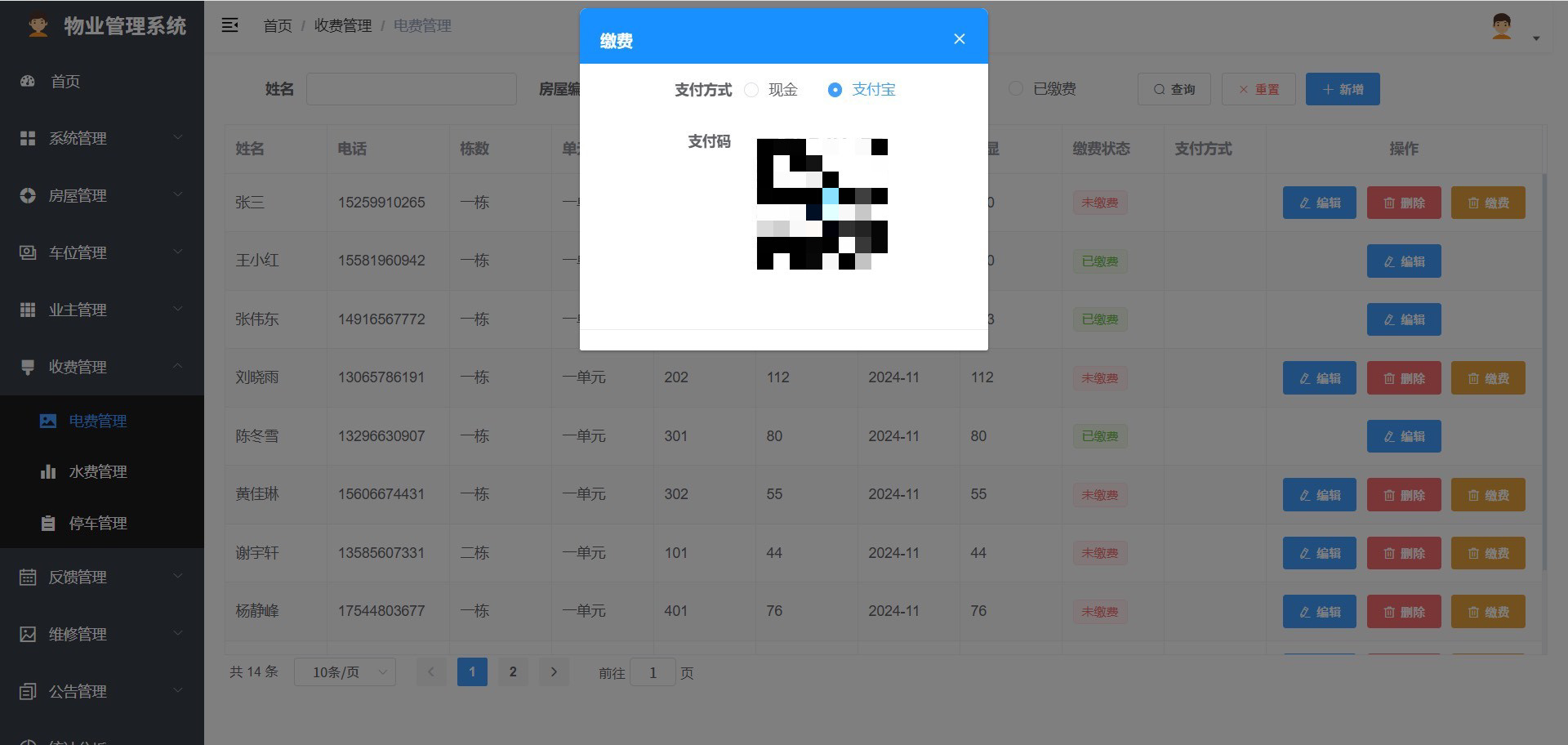Go to page 2 in pagination
The width and height of the screenshot is (1568, 745).
coord(513,671)
